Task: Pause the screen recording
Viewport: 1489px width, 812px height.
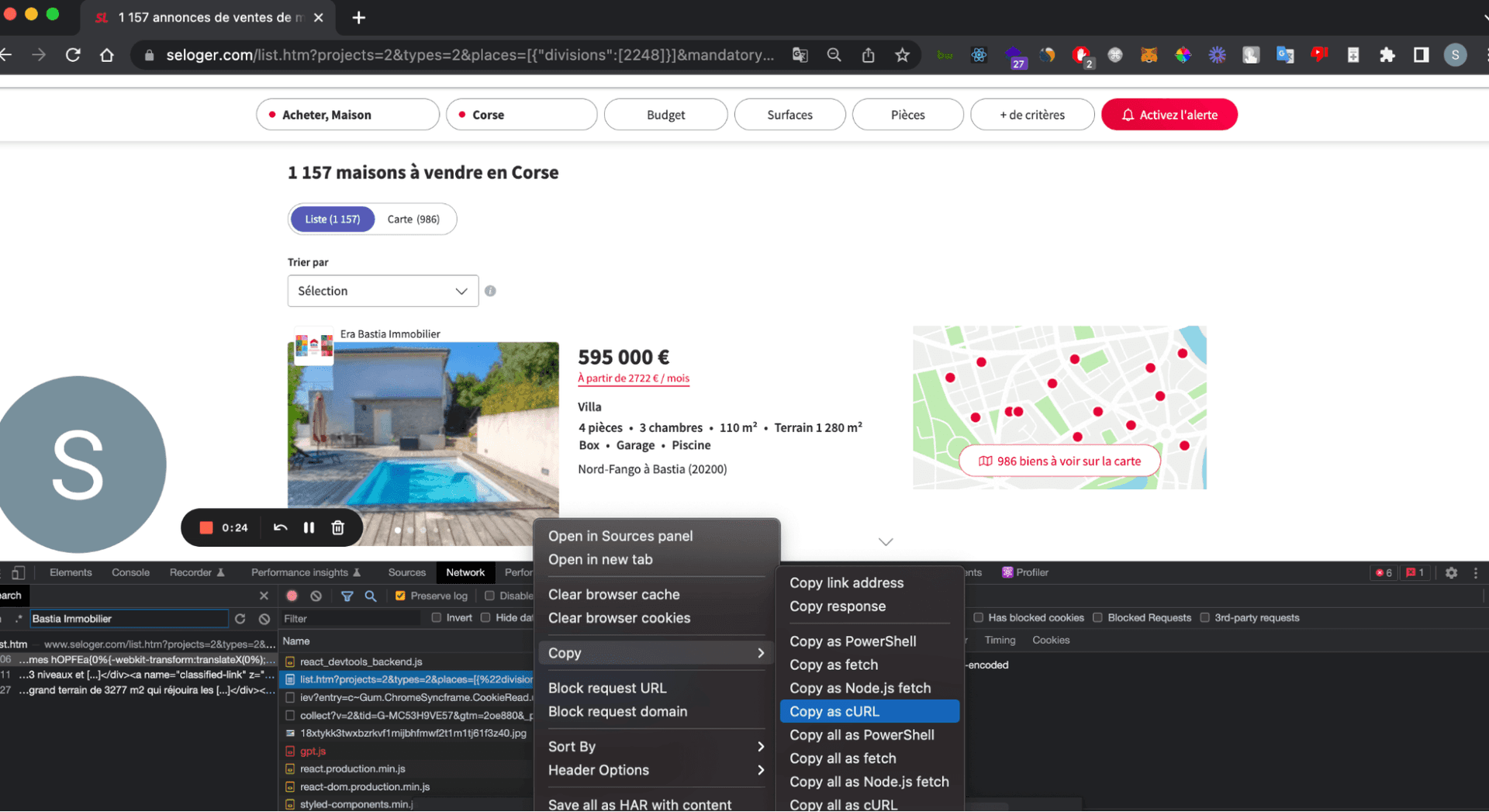Action: click(309, 528)
